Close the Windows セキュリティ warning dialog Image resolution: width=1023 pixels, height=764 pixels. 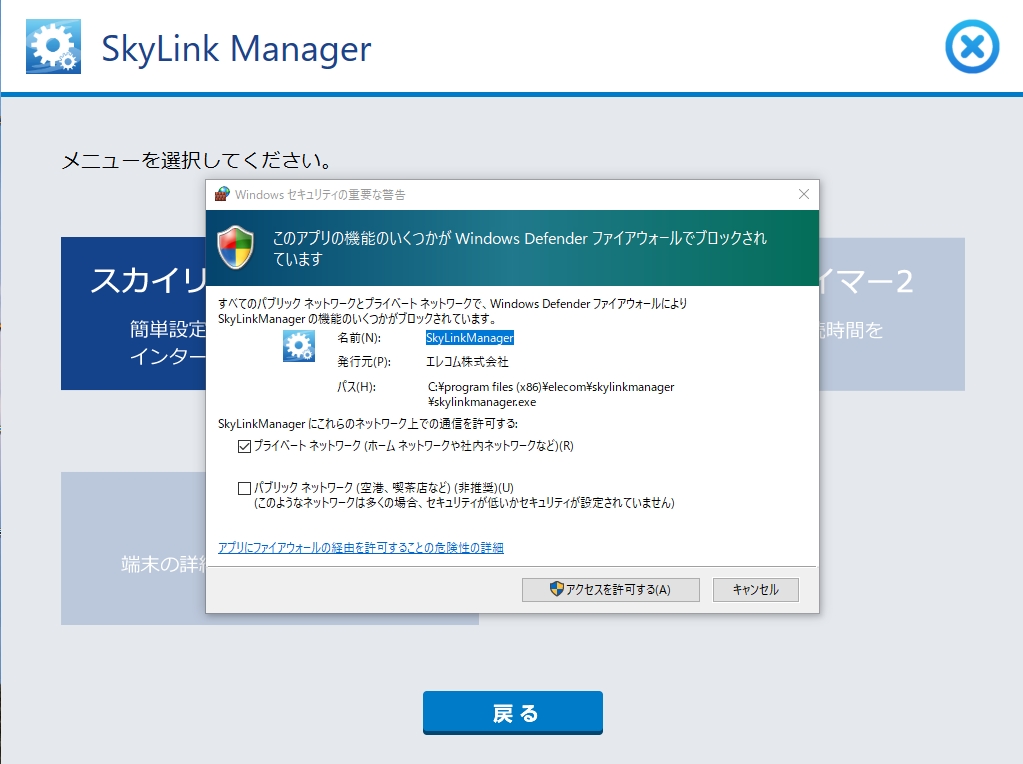(803, 194)
